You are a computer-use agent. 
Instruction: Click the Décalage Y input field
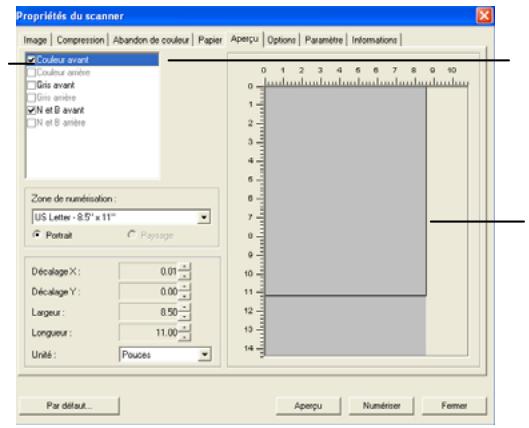149,292
